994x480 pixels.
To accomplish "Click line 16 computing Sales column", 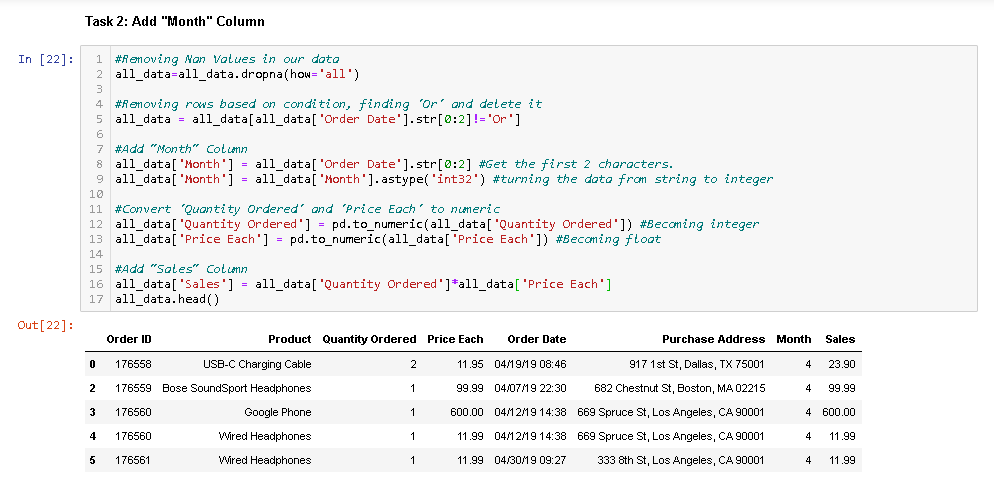I will (363, 284).
